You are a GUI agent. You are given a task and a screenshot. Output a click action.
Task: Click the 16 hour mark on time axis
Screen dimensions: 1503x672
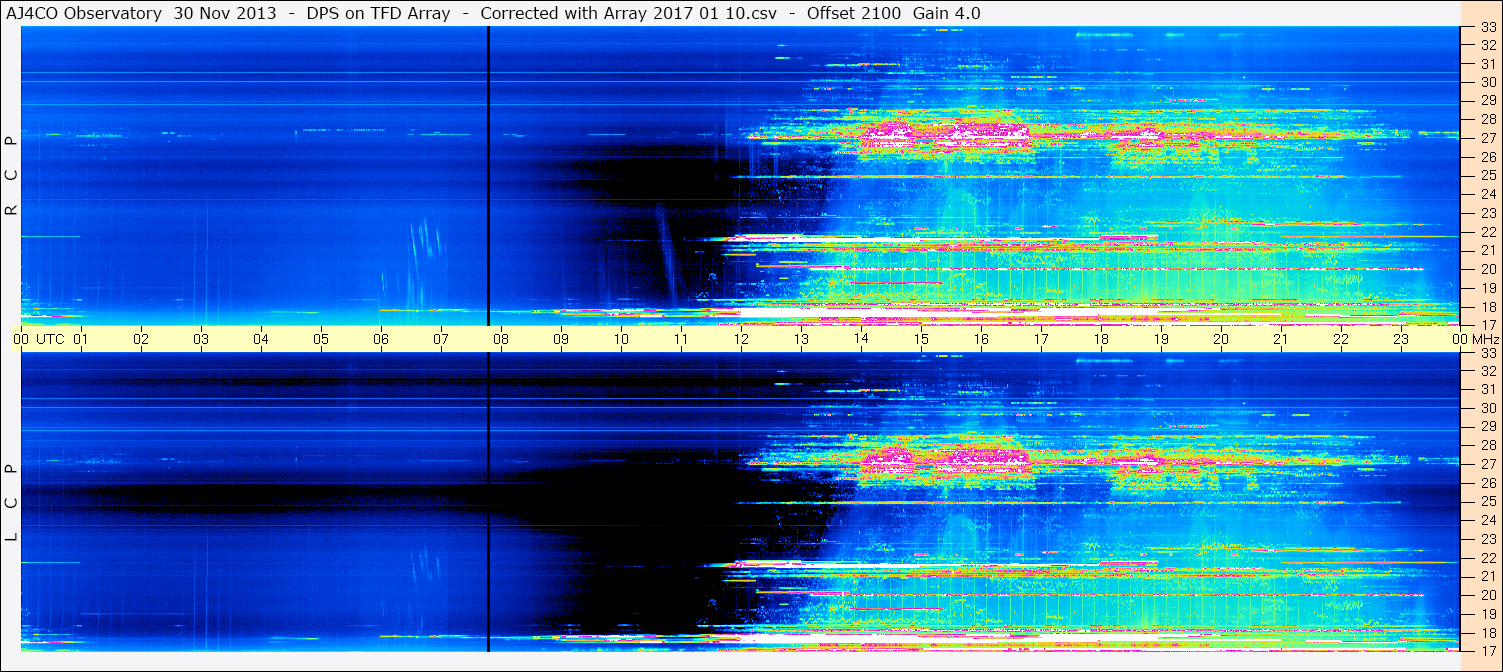point(981,339)
